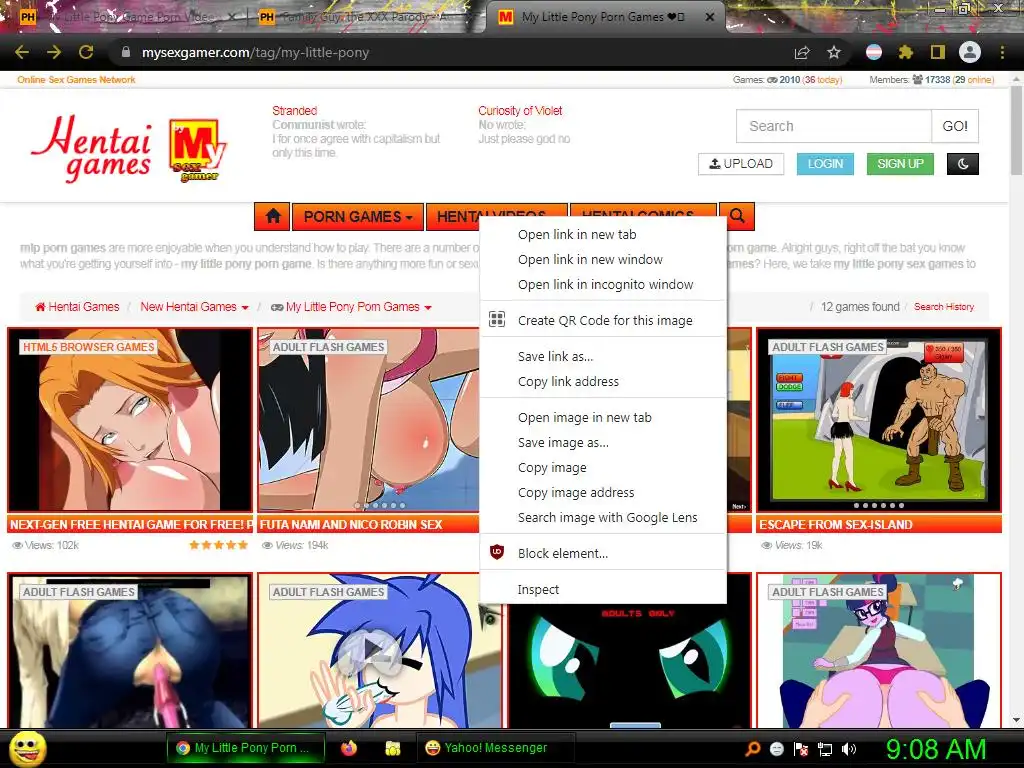1024x768 pixels.
Task: Bookmark this page with the star icon
Action: pyautogui.click(x=834, y=52)
